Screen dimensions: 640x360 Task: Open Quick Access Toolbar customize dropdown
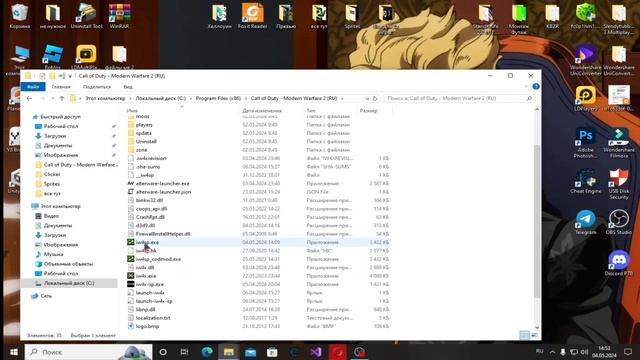point(70,76)
